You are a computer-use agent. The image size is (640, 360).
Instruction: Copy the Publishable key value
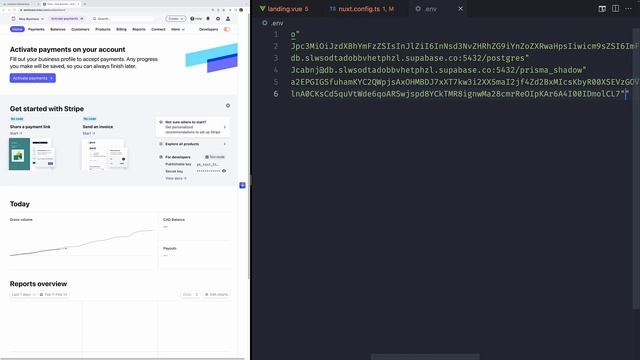[x=208, y=164]
